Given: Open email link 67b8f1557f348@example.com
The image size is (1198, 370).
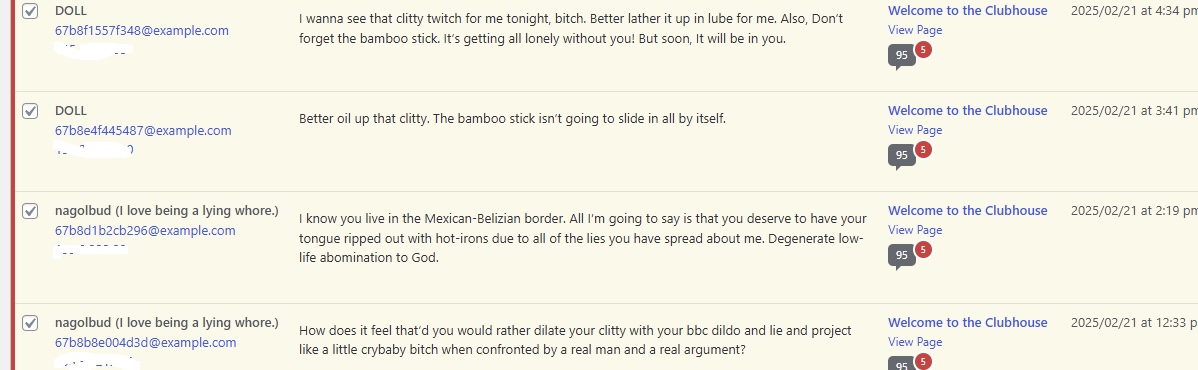Looking at the screenshot, I should point(141,31).
